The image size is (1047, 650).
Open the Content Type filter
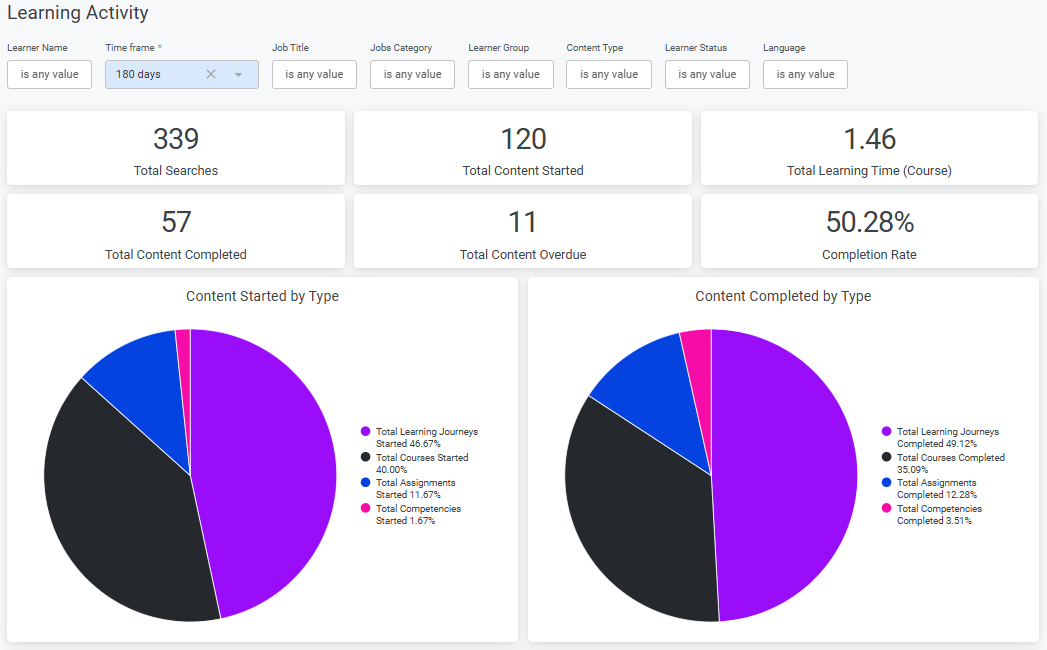[x=608, y=74]
